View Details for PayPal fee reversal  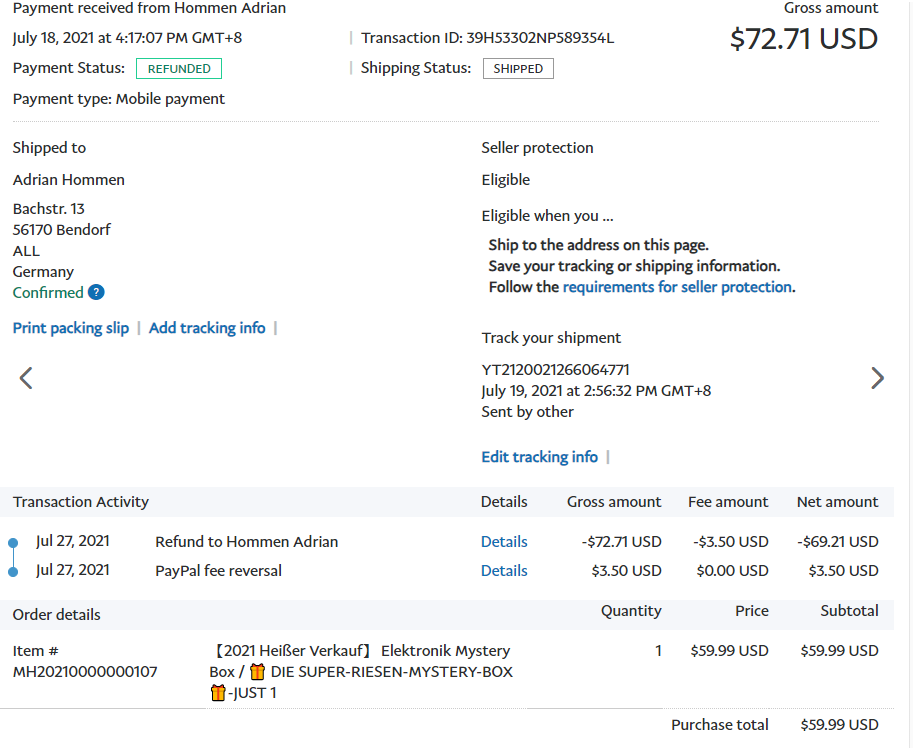504,571
